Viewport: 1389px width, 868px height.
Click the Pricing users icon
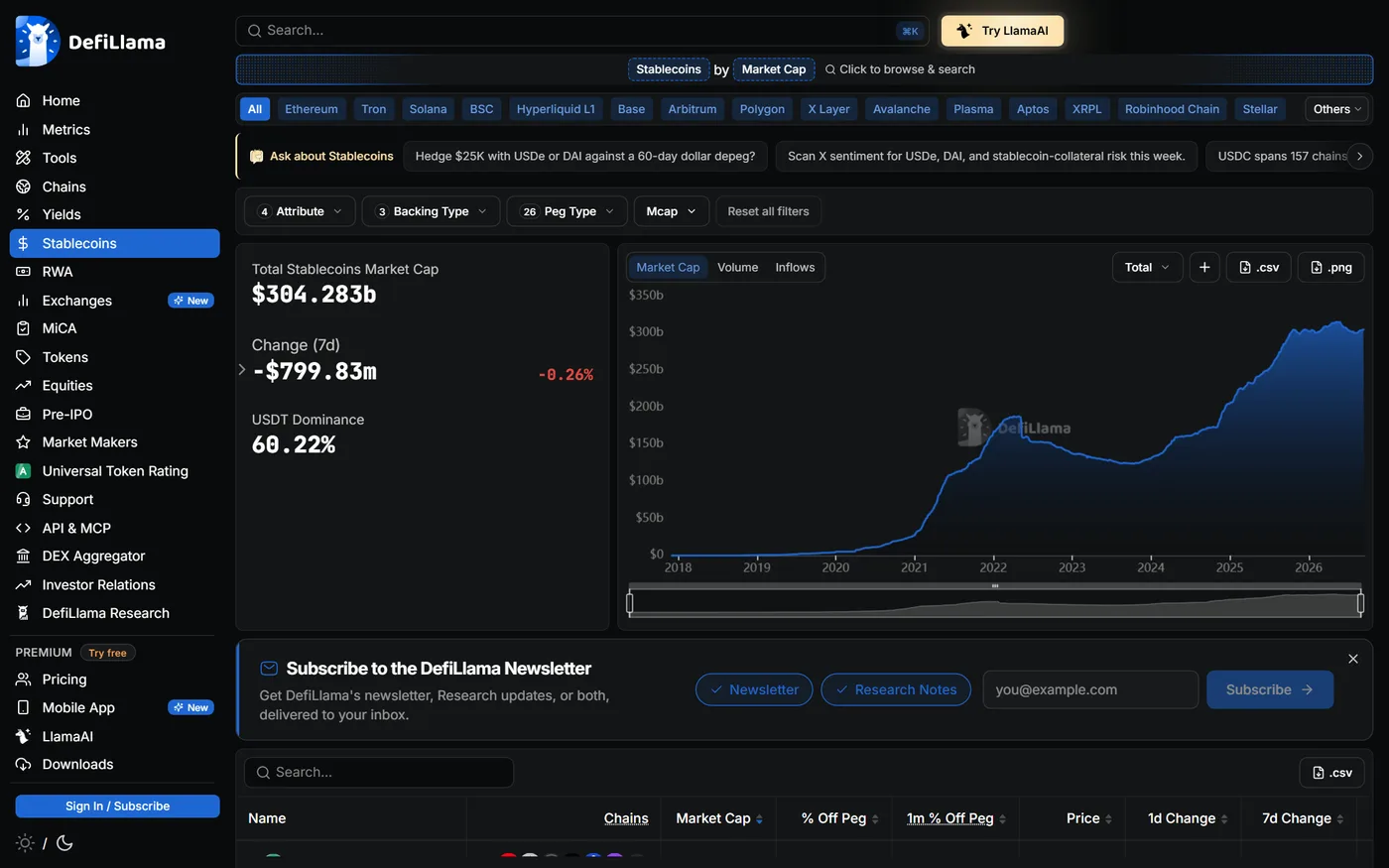pos(23,680)
